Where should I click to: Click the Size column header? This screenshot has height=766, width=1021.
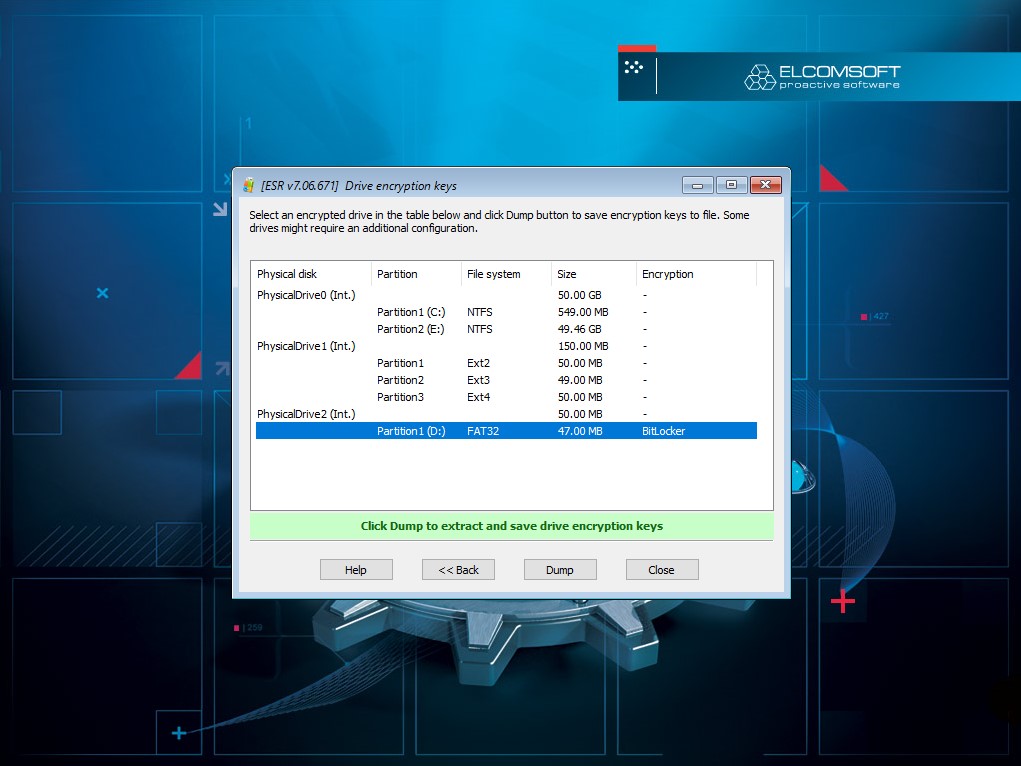[x=593, y=274]
